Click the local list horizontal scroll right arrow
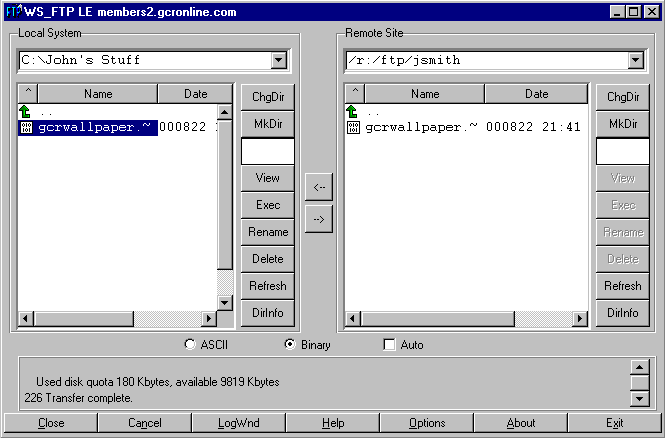 209,318
